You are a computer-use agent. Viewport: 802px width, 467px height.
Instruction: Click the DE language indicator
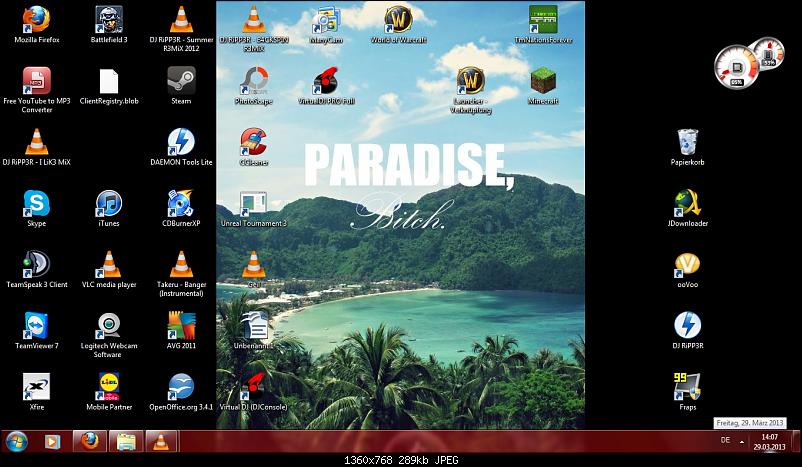pyautogui.click(x=725, y=440)
